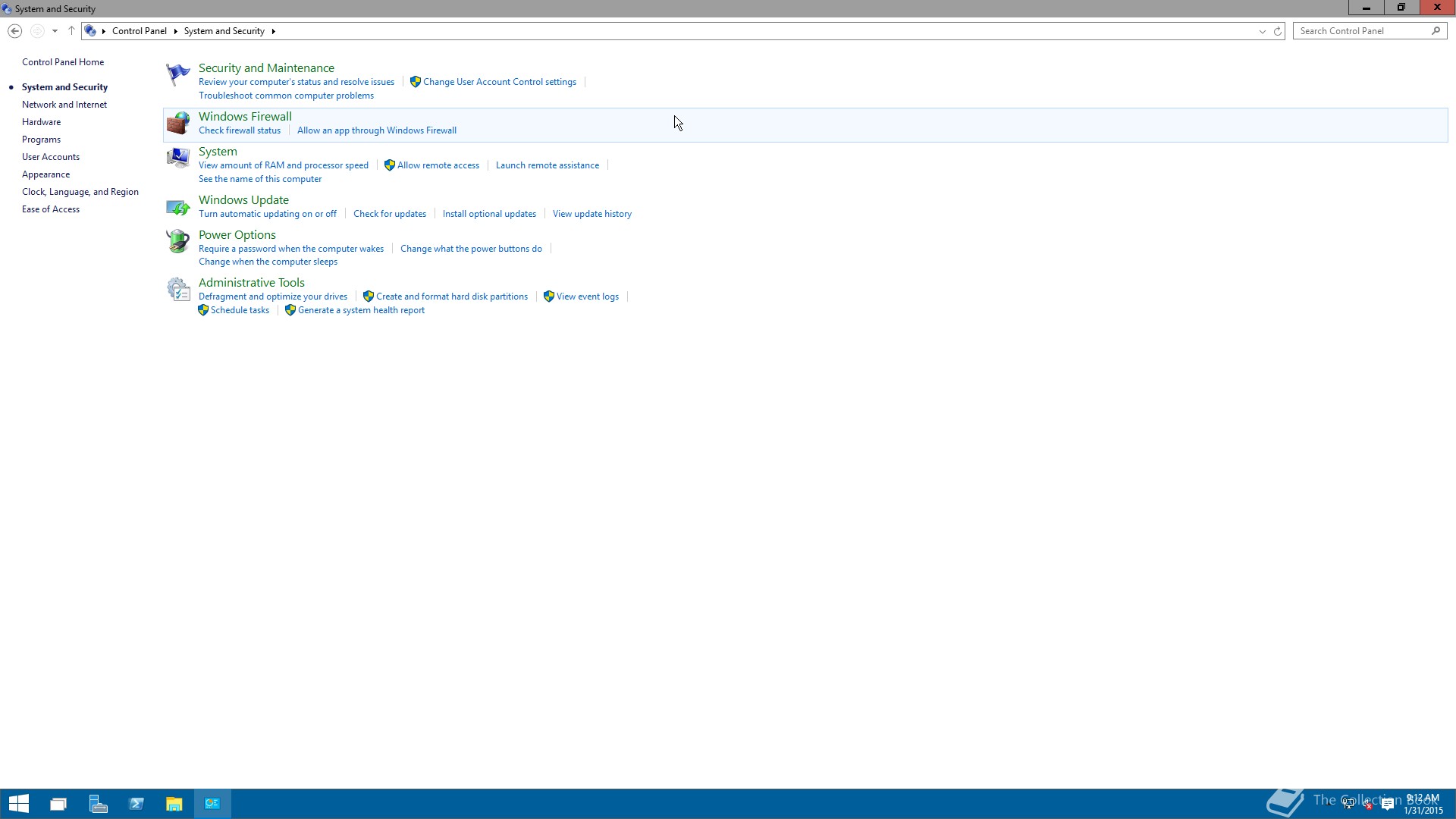Click Review your computer's status and resolve issues
This screenshot has height=819, width=1456.
[x=297, y=82]
